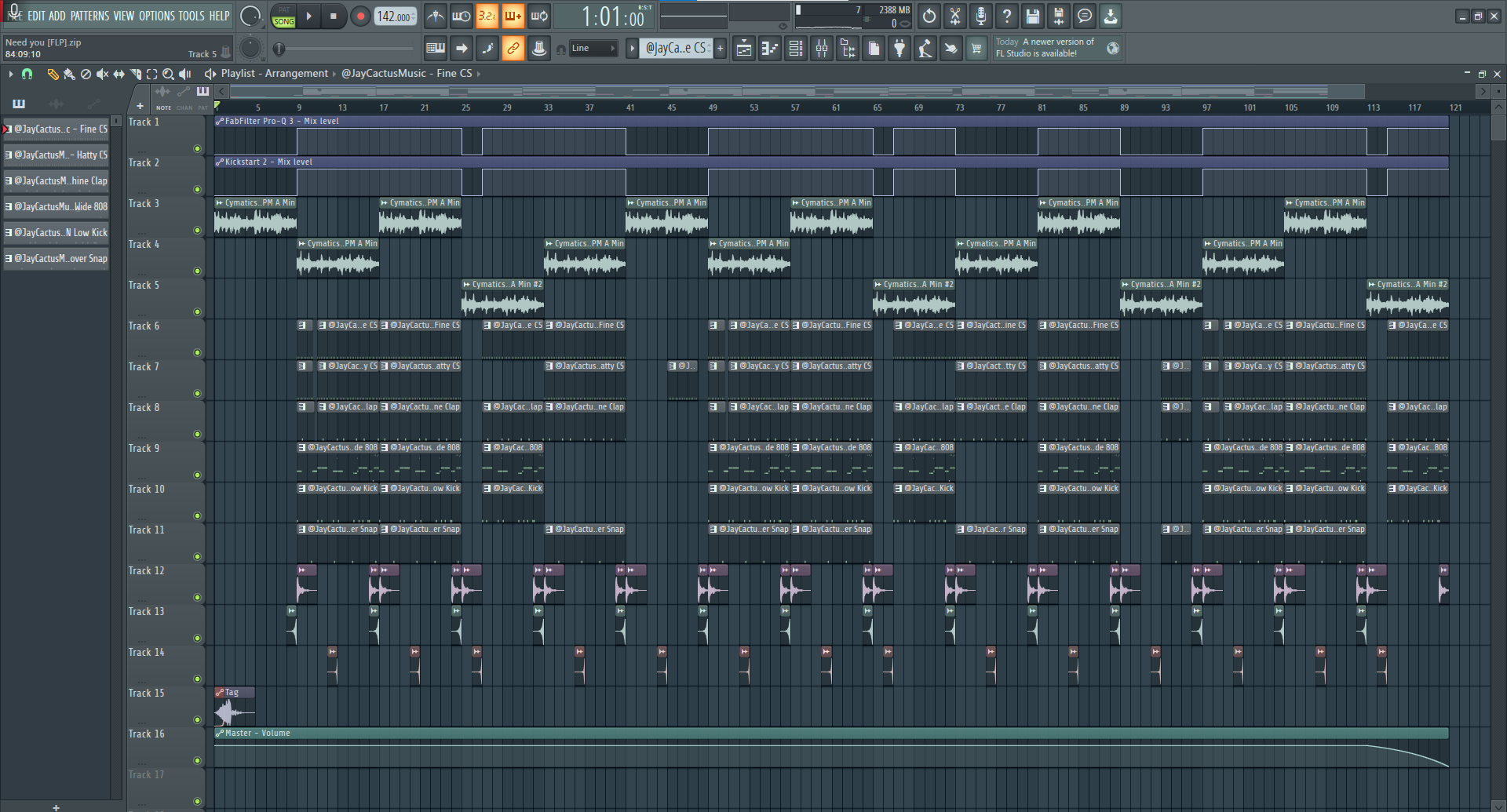Open the ADD menu
1507x812 pixels.
coord(57,16)
